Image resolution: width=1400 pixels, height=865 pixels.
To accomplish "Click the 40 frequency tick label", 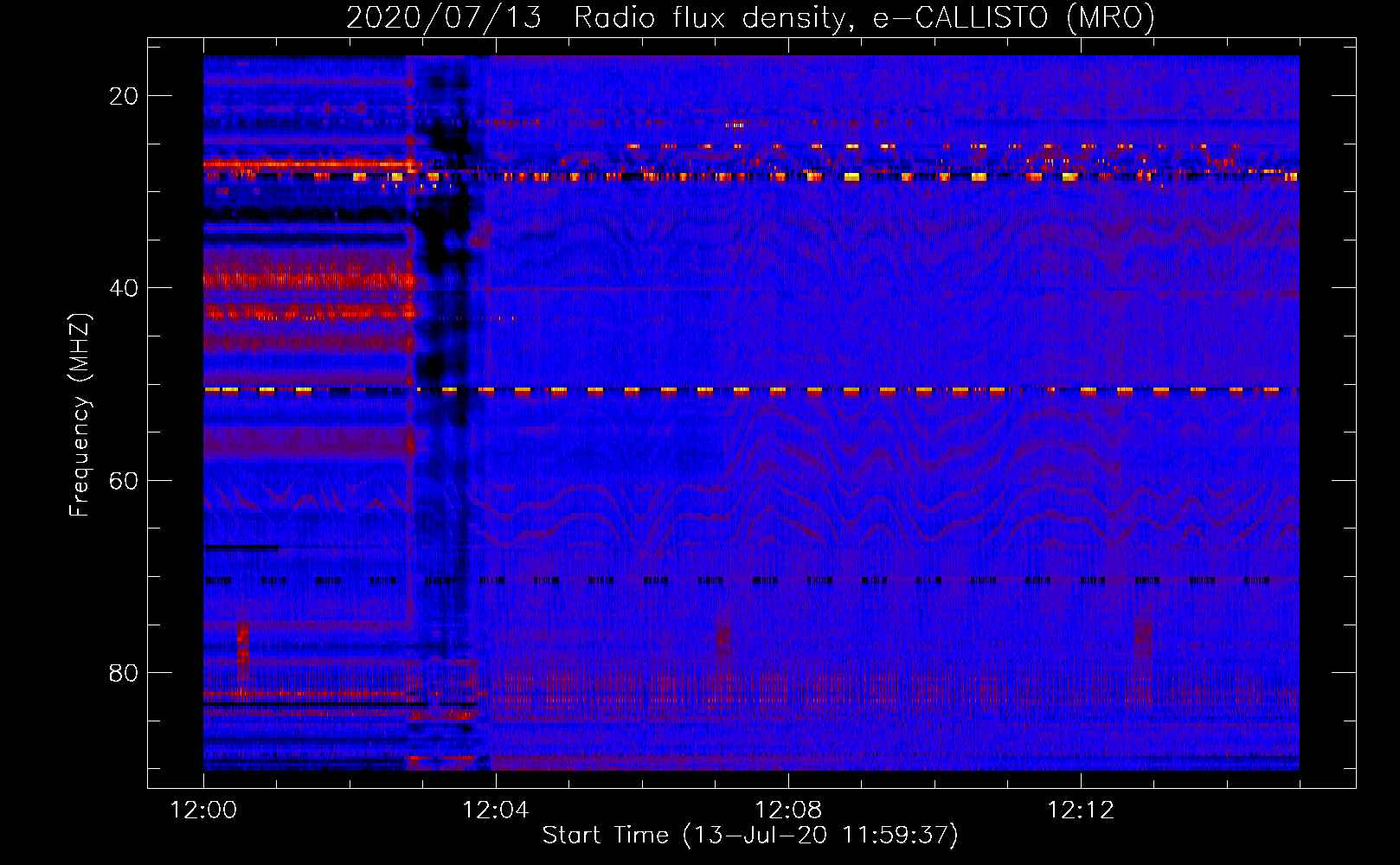I will (124, 288).
